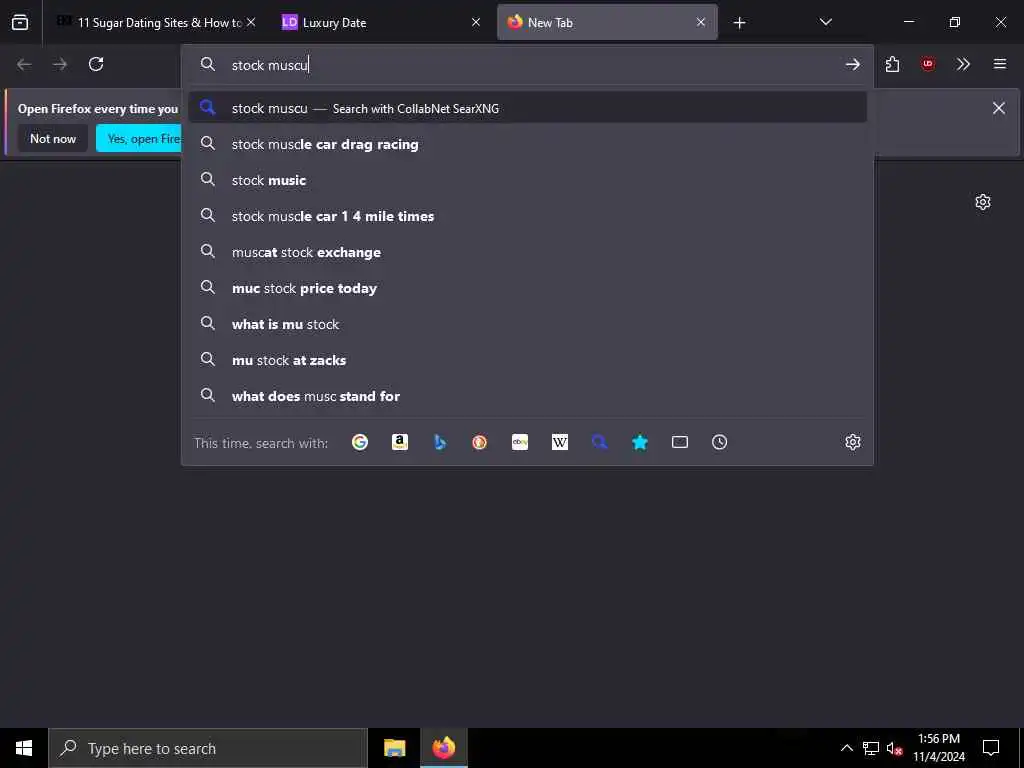Viewport: 1024px width, 768px height.
Task: Close the New Tab tab
Action: 701,22
